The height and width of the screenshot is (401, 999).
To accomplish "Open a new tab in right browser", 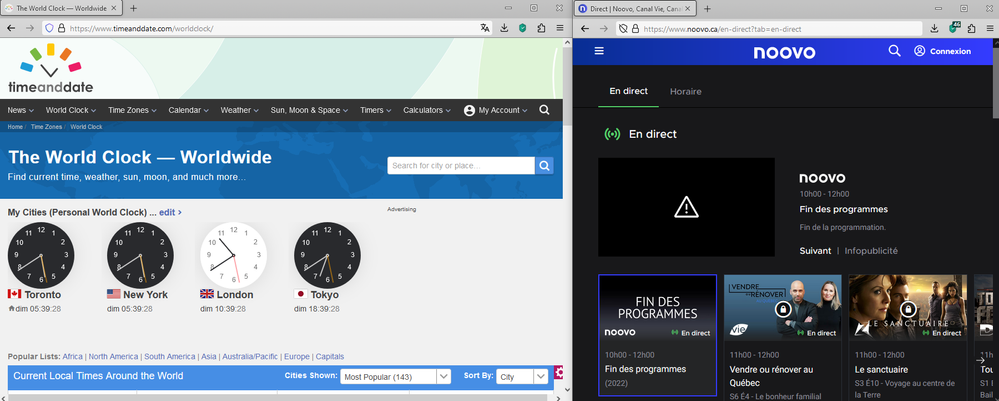I will [707, 8].
